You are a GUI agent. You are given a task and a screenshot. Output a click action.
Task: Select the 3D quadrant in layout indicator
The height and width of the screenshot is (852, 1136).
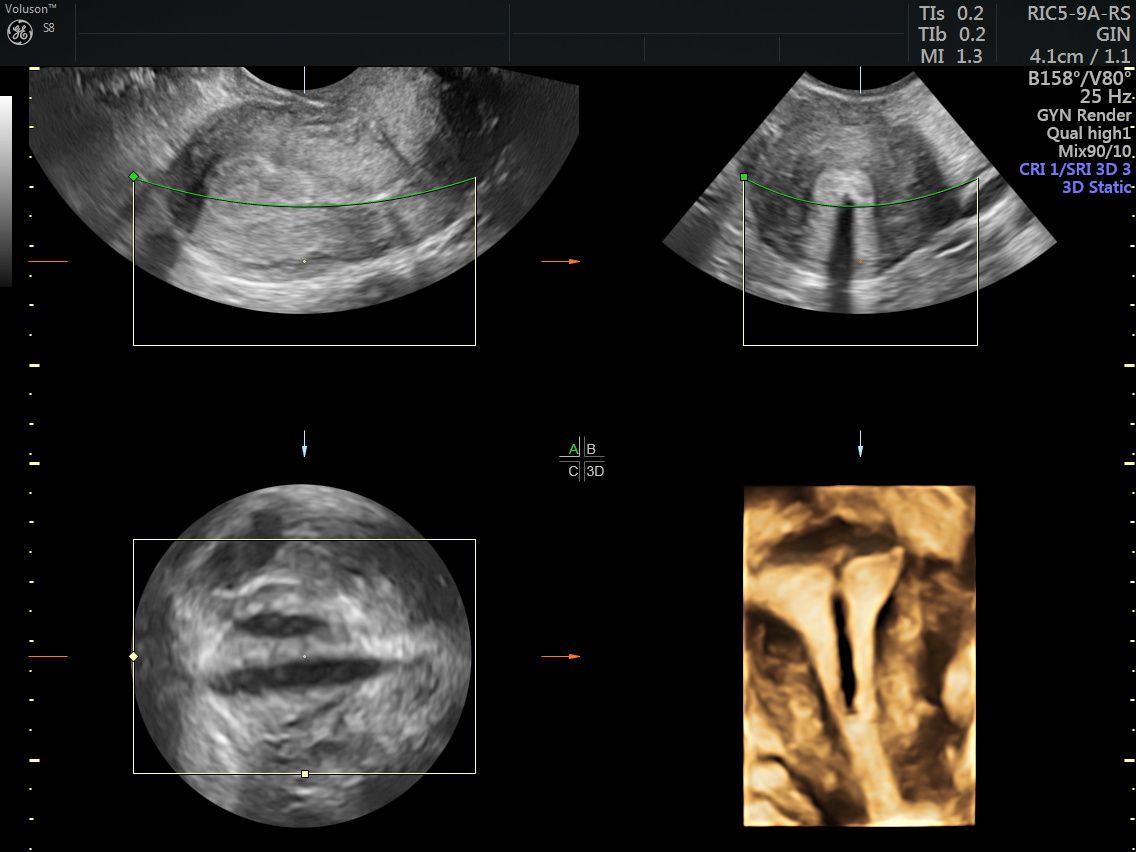pos(595,471)
